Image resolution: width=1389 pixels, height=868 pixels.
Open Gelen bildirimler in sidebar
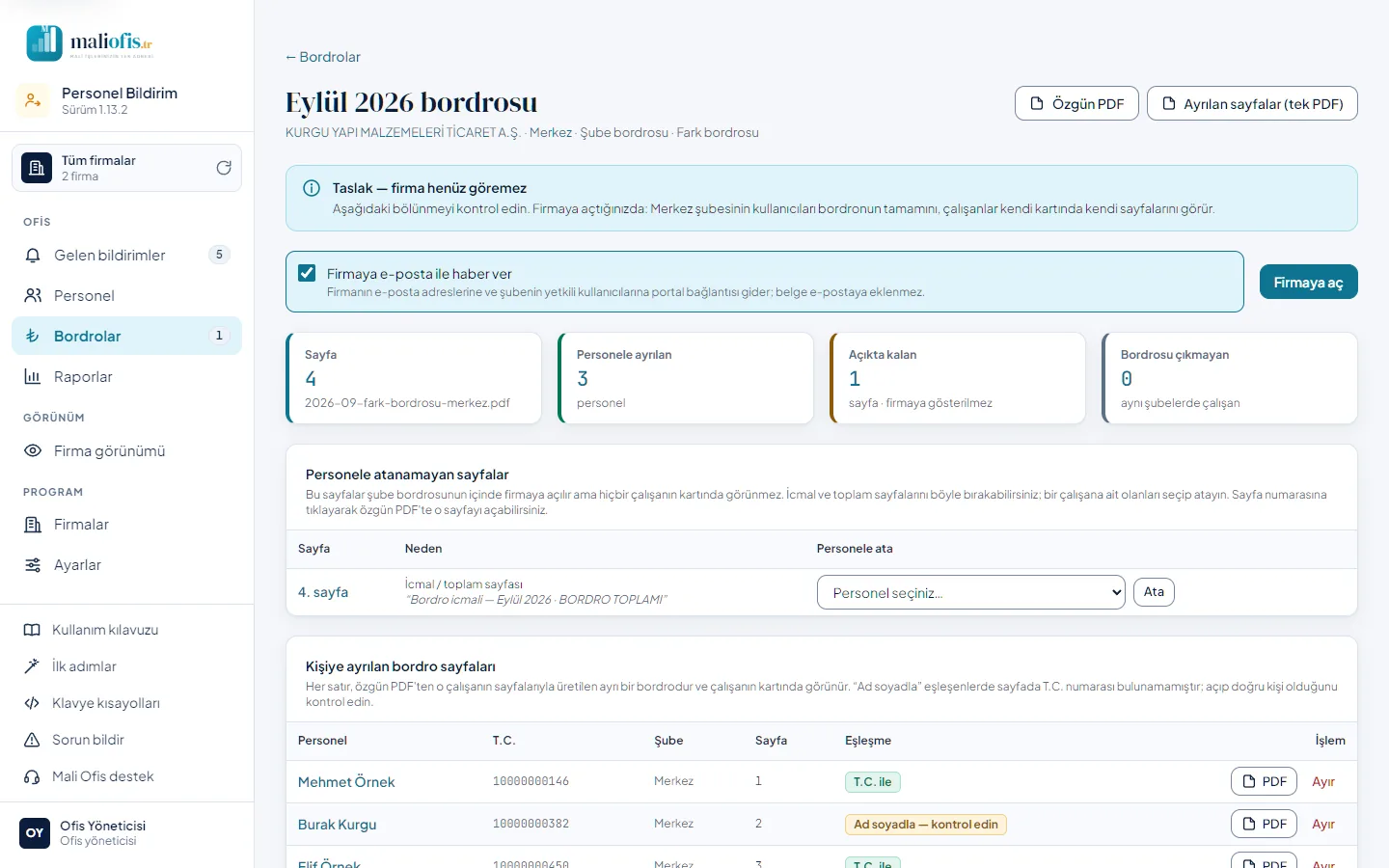[126, 256]
